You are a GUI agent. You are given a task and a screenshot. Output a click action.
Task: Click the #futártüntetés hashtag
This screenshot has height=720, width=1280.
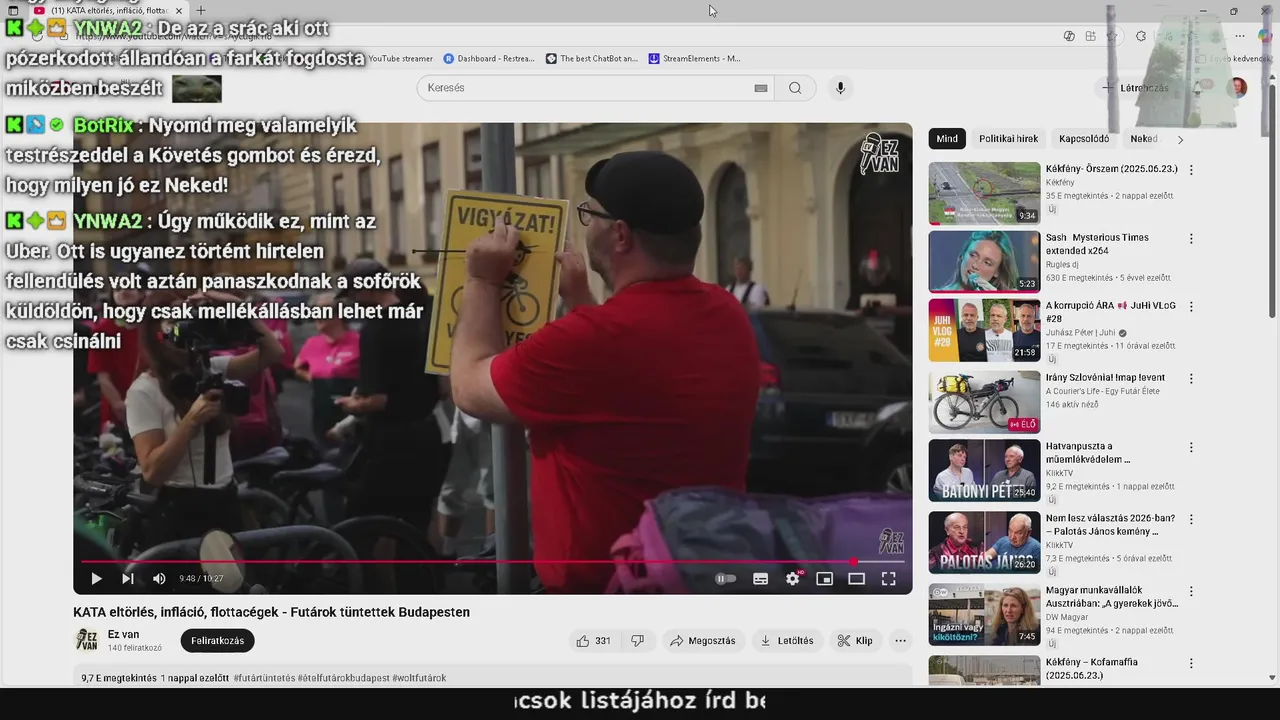click(x=264, y=678)
